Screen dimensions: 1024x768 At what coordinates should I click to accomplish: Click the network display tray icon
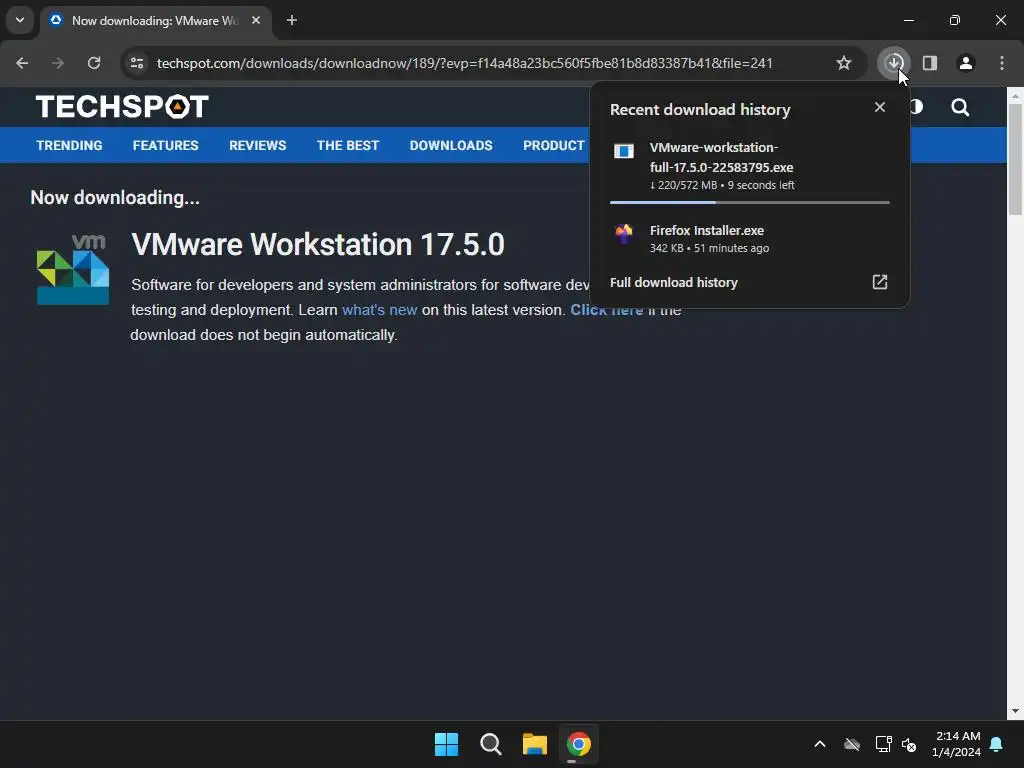[x=883, y=744]
